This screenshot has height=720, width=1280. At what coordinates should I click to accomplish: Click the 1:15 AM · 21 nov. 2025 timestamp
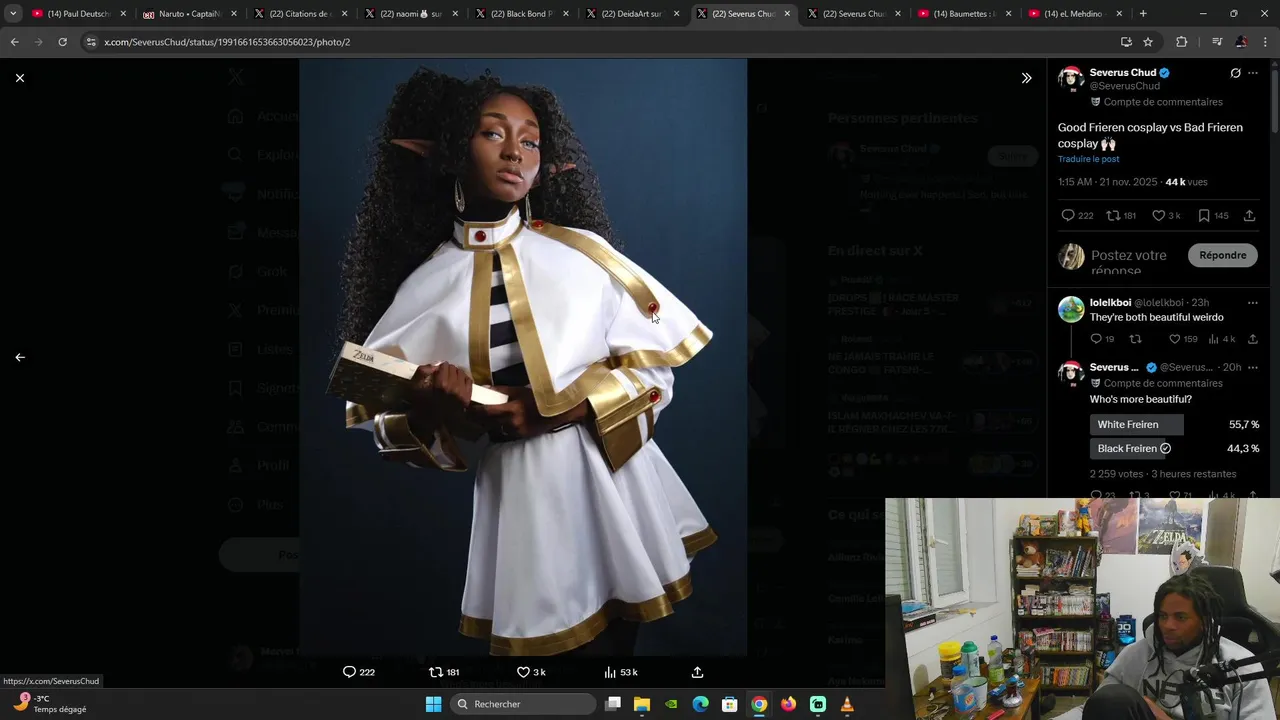point(1107,182)
